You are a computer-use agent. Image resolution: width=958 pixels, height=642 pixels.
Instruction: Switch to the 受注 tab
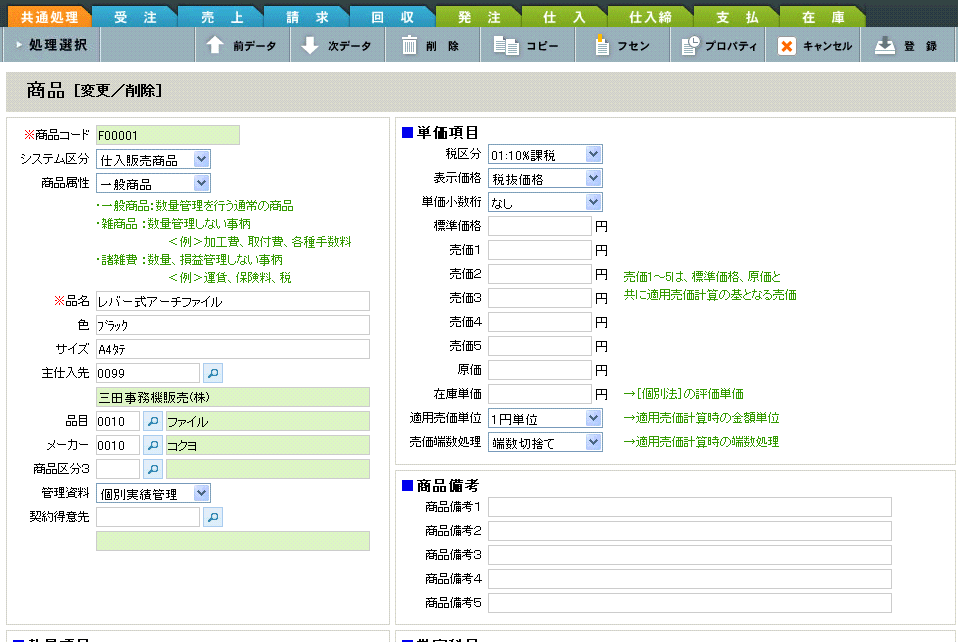pos(135,17)
